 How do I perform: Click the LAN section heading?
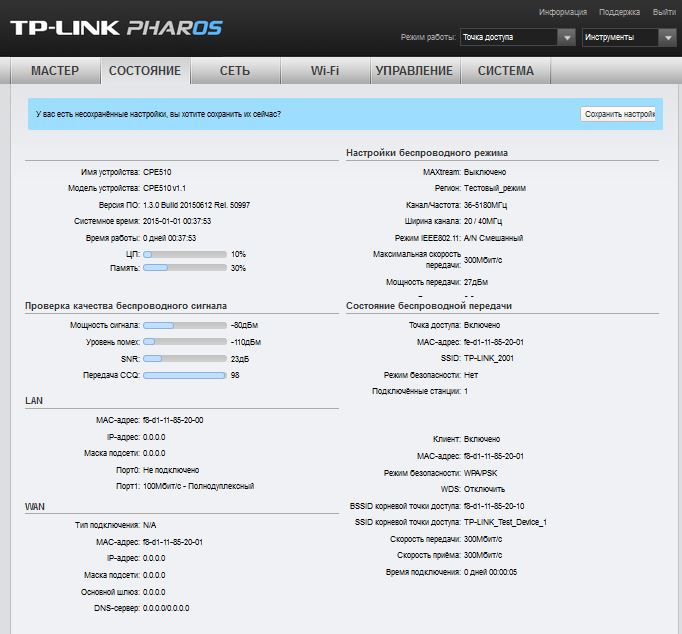coord(34,401)
